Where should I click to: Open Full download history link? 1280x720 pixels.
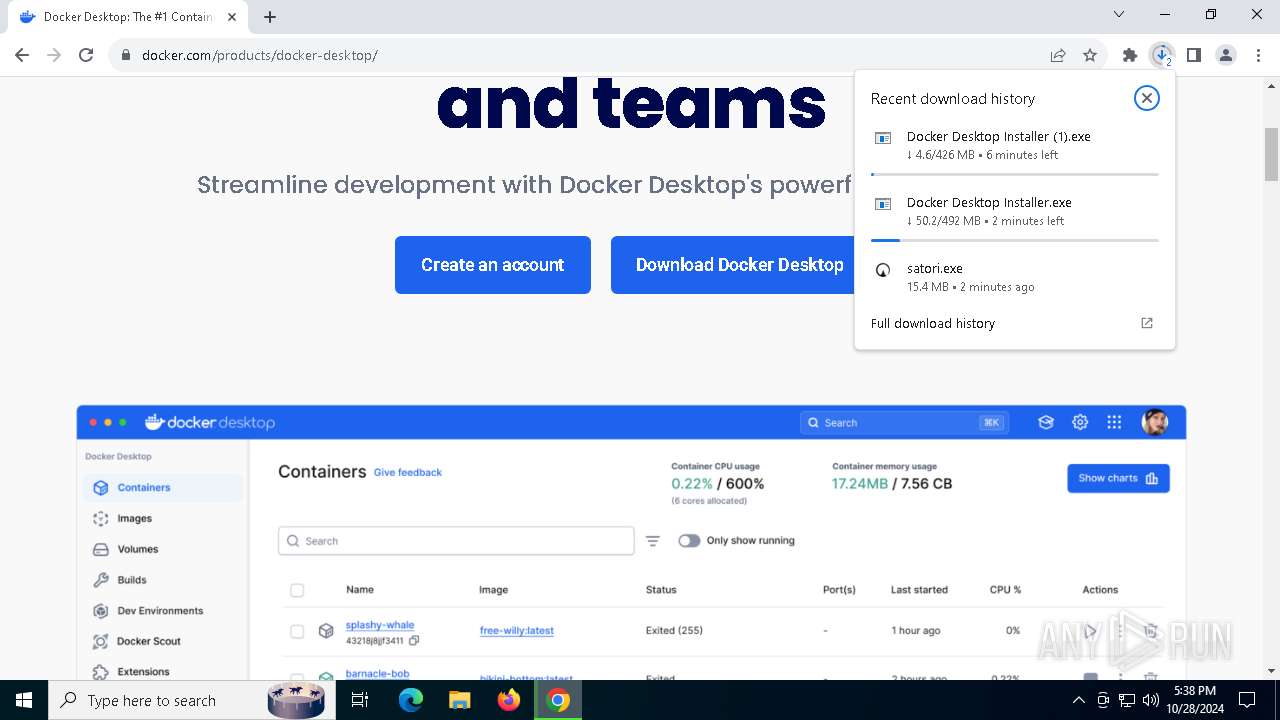click(x=933, y=323)
